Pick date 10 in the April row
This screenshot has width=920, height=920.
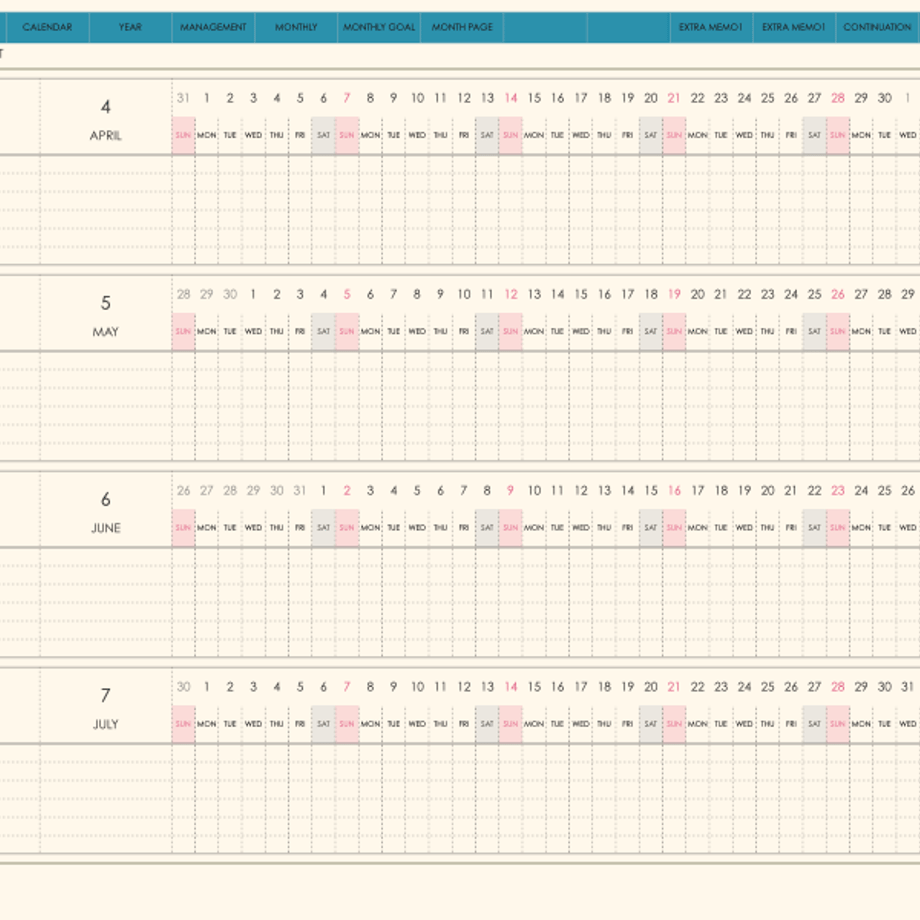417,98
